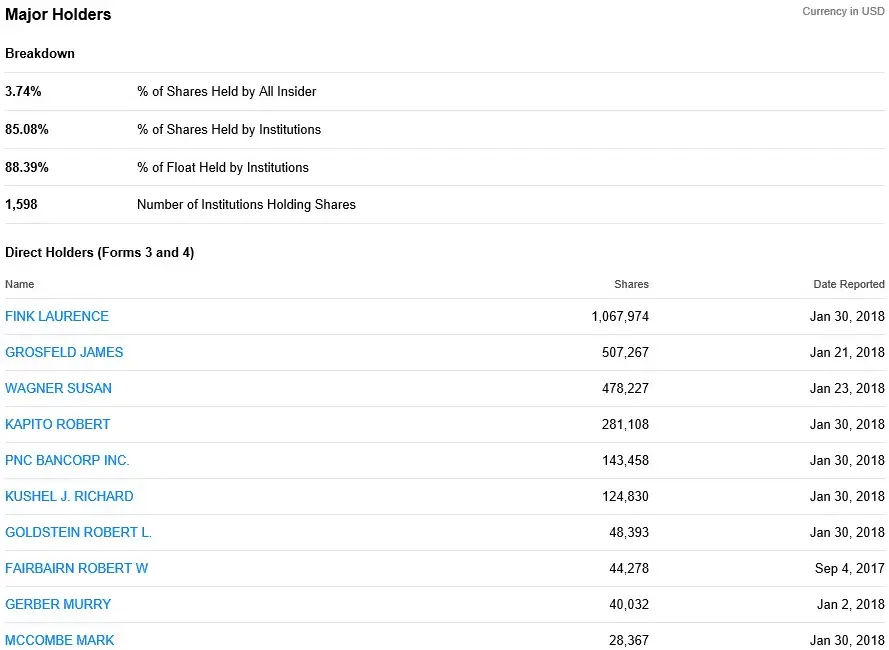This screenshot has height=650, width=889.
Task: Click the Currency in USD label
Action: coord(843,12)
